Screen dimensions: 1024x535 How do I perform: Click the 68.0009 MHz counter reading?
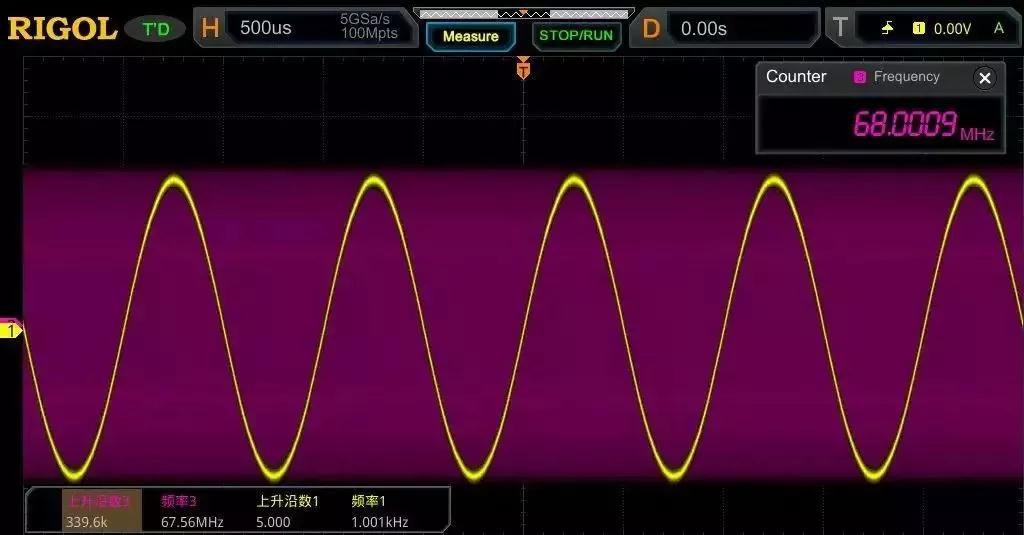click(x=923, y=123)
